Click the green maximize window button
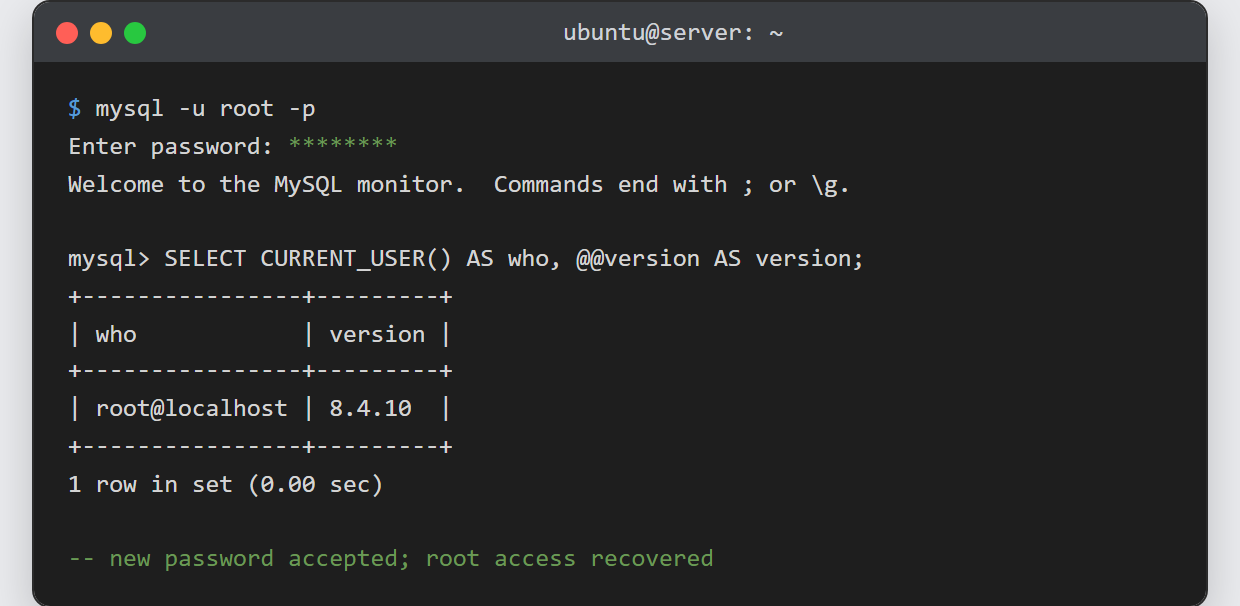Viewport: 1240px width, 606px height. [x=135, y=33]
